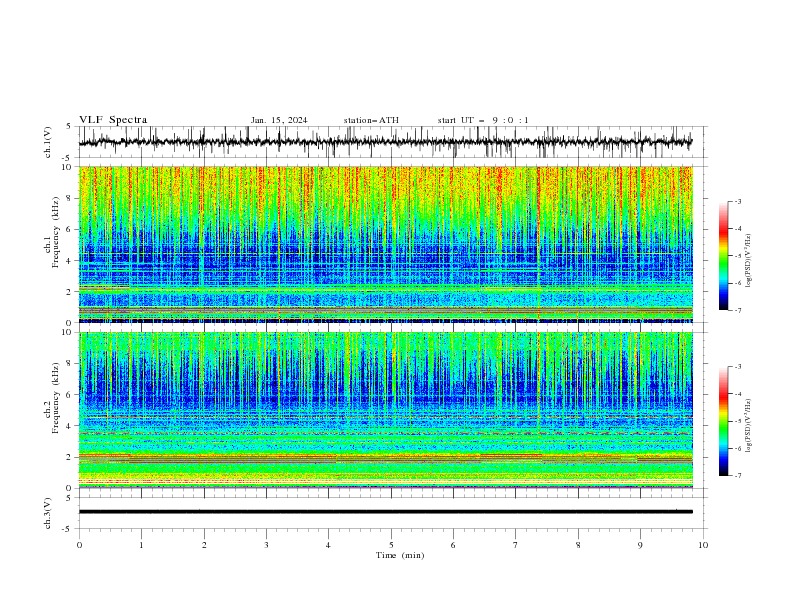The image size is (792, 612).
Task: Click the time axis tick label "0"
Action: pyautogui.click(x=79, y=545)
